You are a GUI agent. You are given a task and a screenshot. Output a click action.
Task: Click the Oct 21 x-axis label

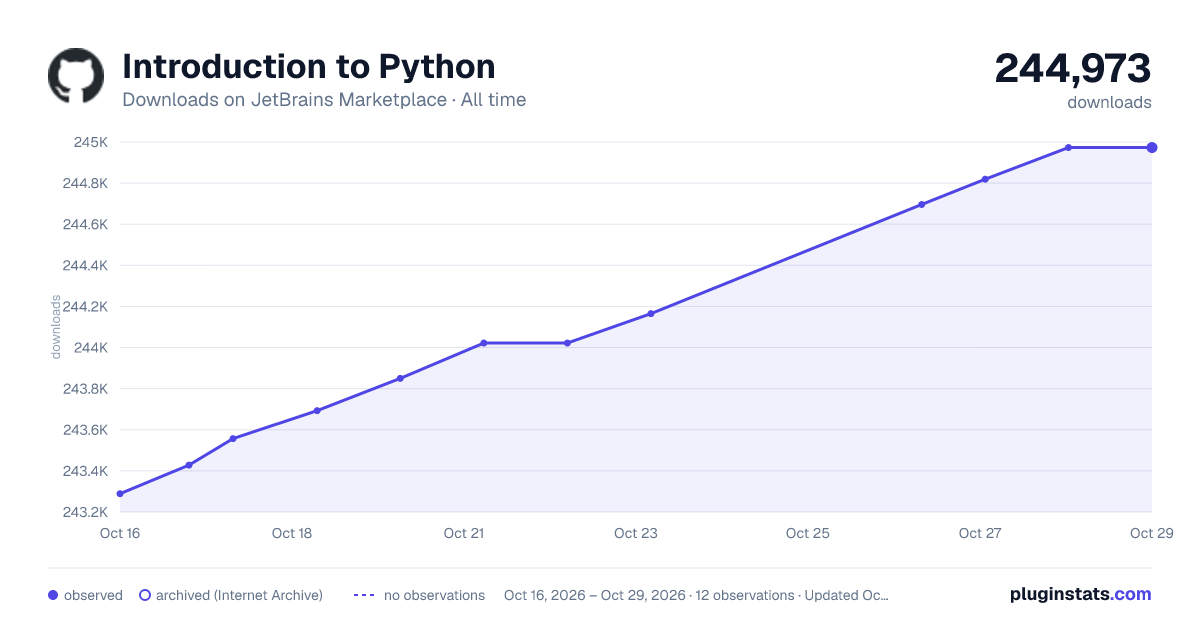pos(464,533)
